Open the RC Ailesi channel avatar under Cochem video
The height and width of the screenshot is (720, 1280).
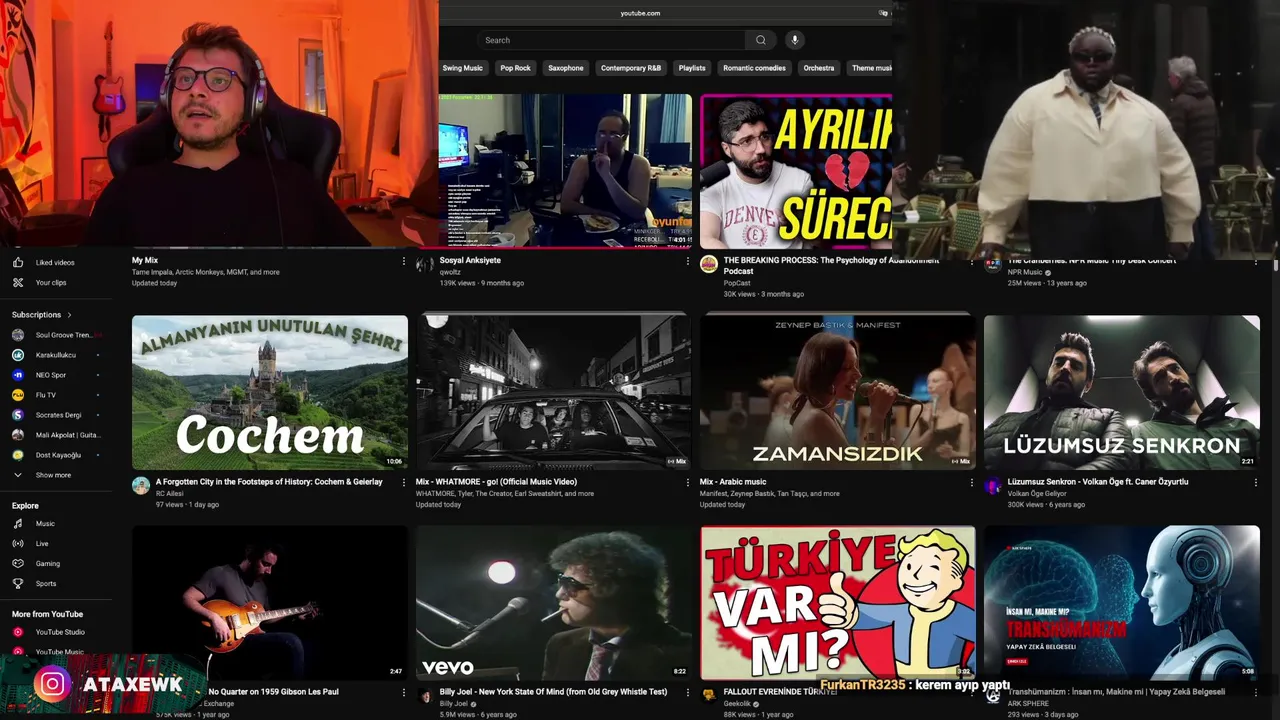pos(141,486)
